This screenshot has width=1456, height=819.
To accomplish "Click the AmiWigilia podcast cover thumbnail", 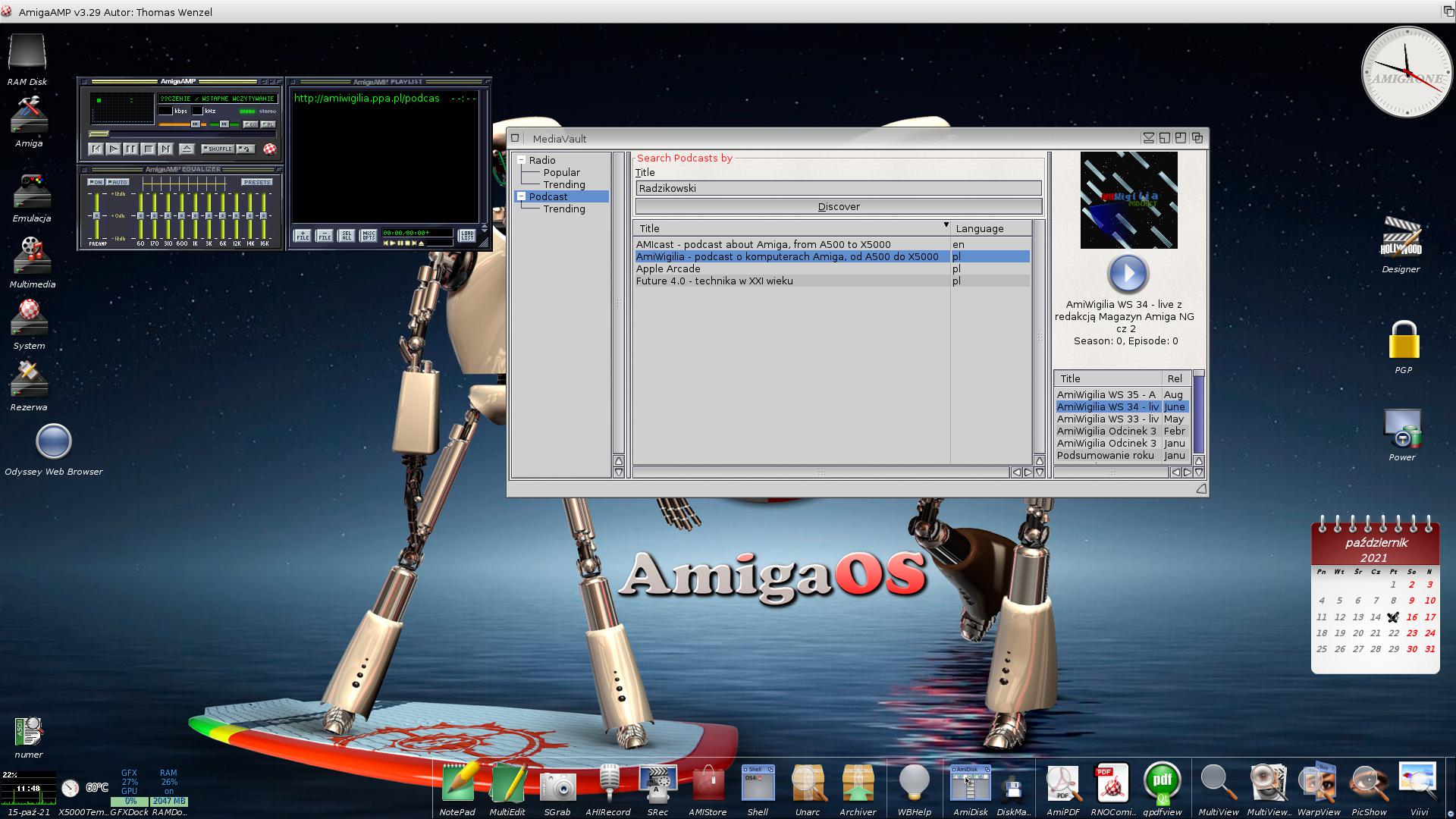I will click(1128, 200).
